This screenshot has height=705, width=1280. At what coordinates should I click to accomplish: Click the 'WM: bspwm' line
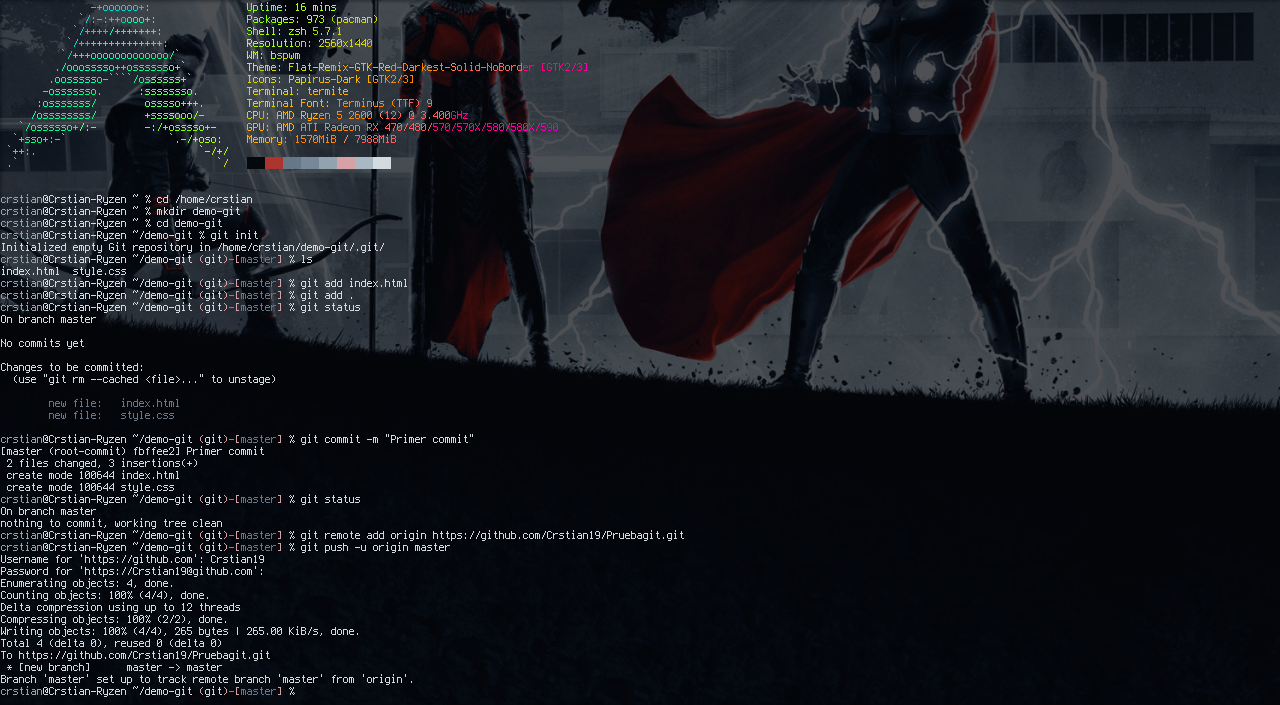click(x=273, y=56)
